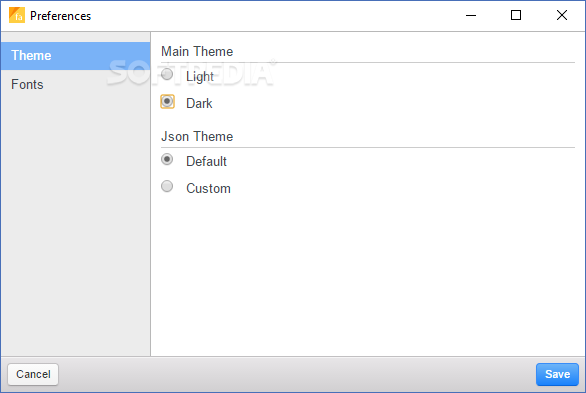Image resolution: width=586 pixels, height=393 pixels.
Task: Click the app icon in title bar
Action: point(17,15)
